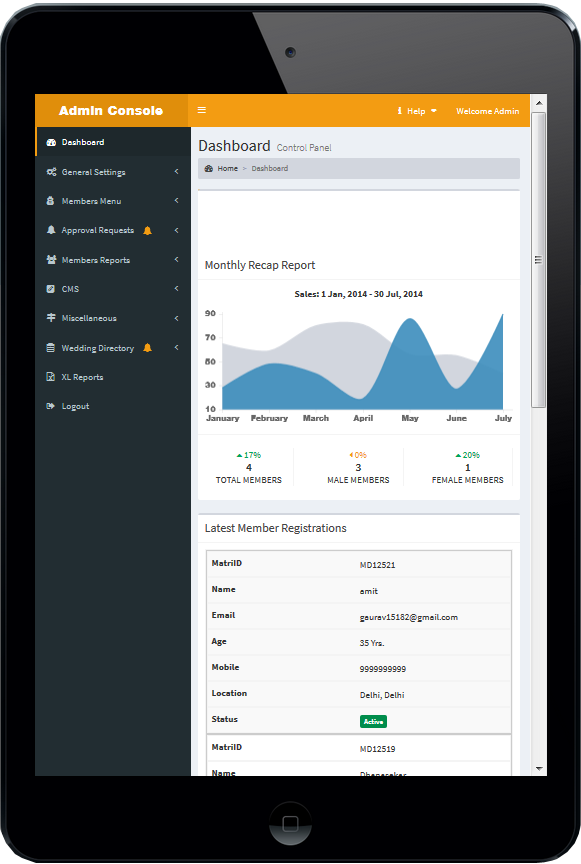Click the Dashboard gauge icon in sidebar
Screen dimensions: 581x864
tap(51, 142)
